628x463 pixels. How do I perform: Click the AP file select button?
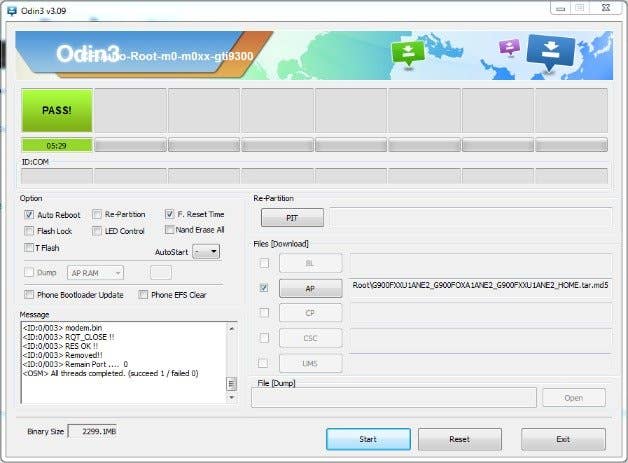coord(309,288)
